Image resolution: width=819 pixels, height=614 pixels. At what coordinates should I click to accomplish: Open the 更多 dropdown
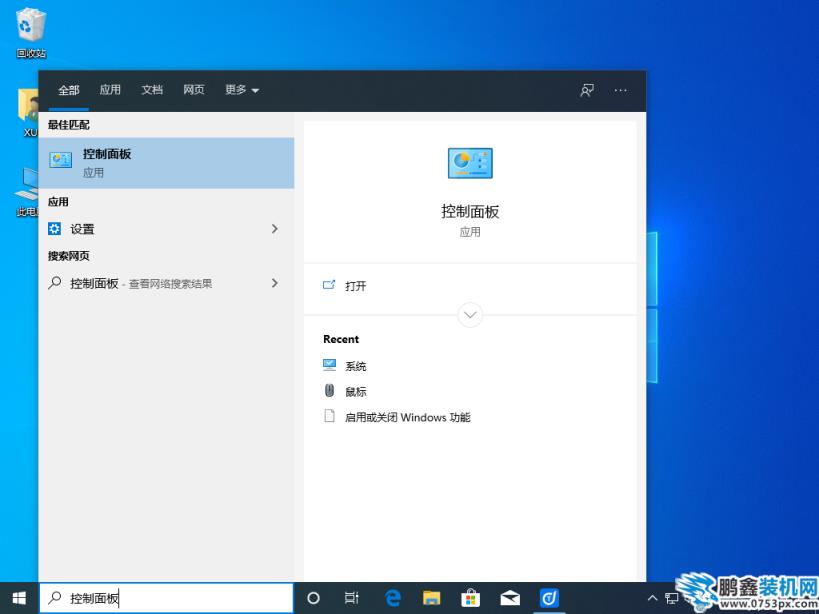click(242, 90)
